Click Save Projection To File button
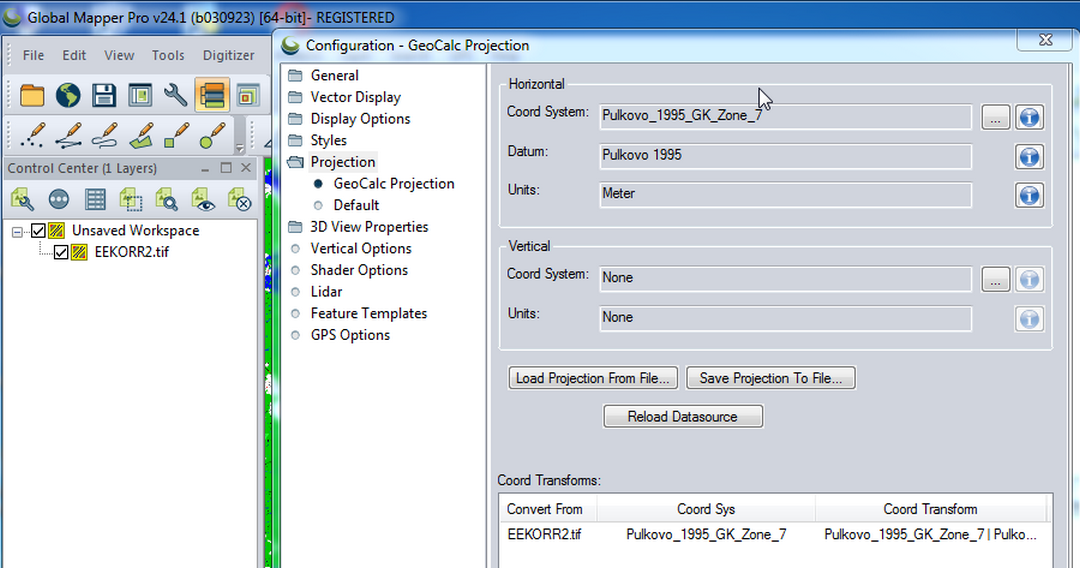1080x568 pixels. tap(771, 378)
